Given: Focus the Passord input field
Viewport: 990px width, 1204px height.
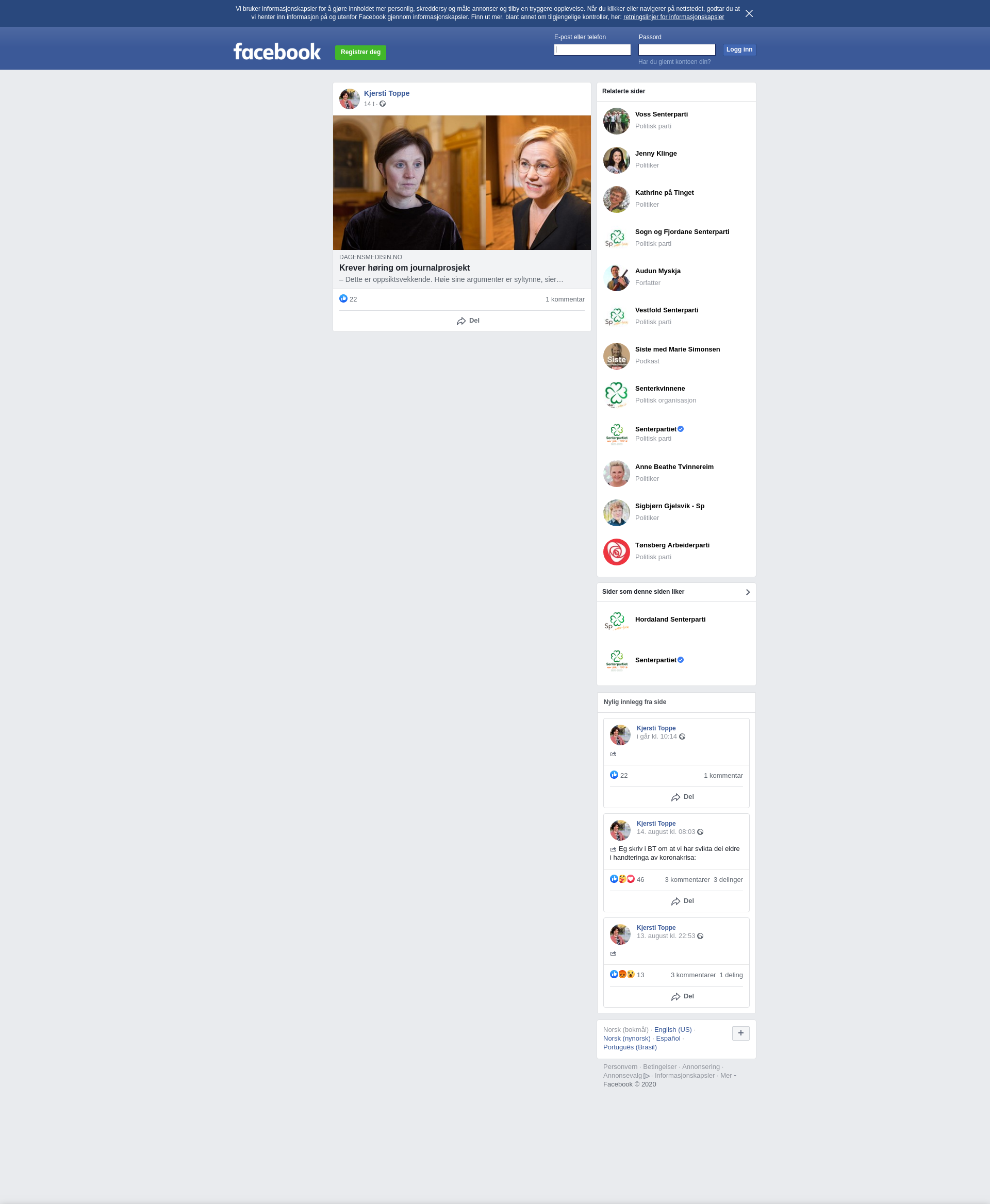Looking at the screenshot, I should point(676,49).
